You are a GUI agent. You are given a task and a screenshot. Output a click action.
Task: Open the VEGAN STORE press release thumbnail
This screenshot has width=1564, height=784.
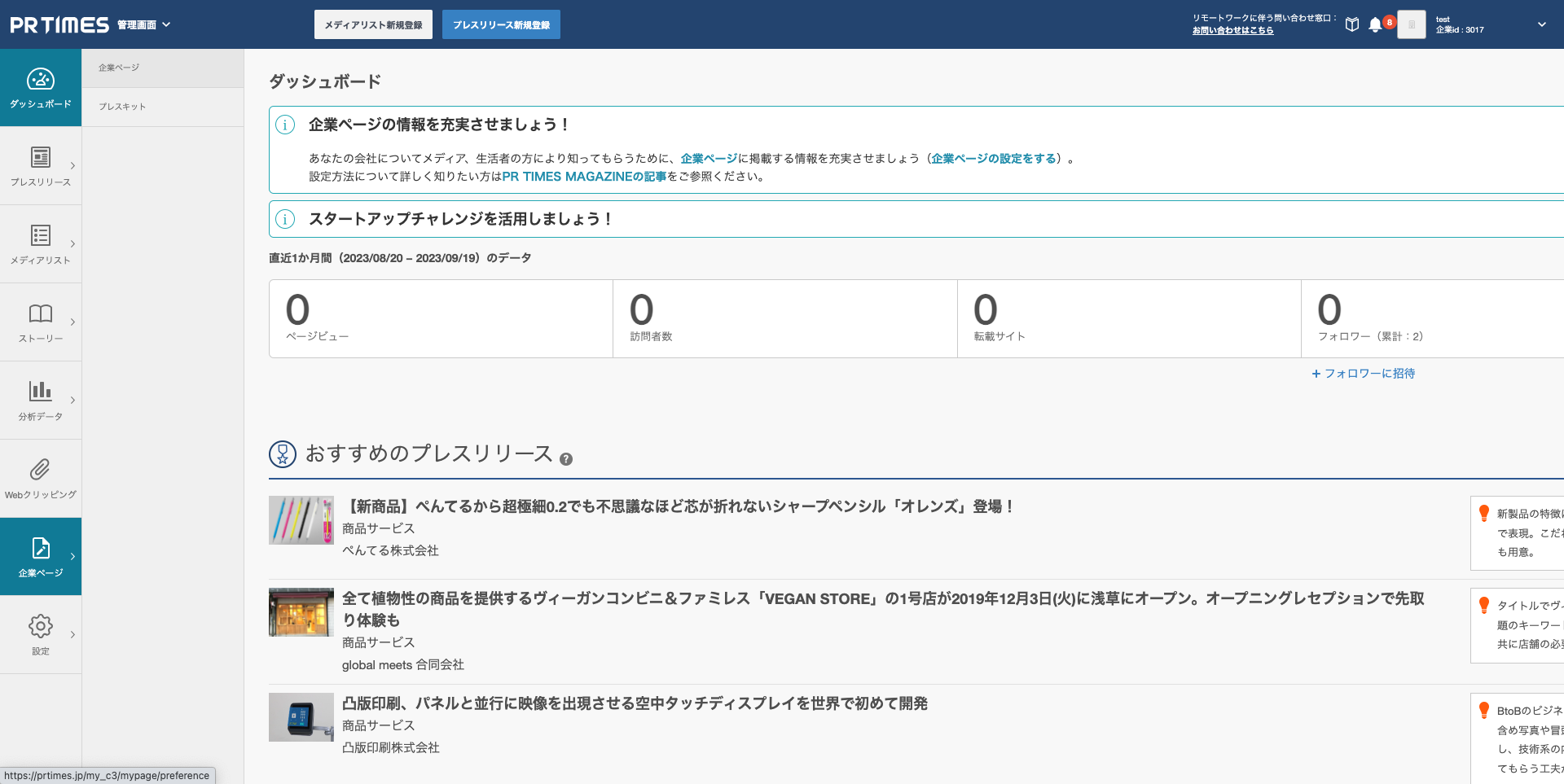click(301, 611)
